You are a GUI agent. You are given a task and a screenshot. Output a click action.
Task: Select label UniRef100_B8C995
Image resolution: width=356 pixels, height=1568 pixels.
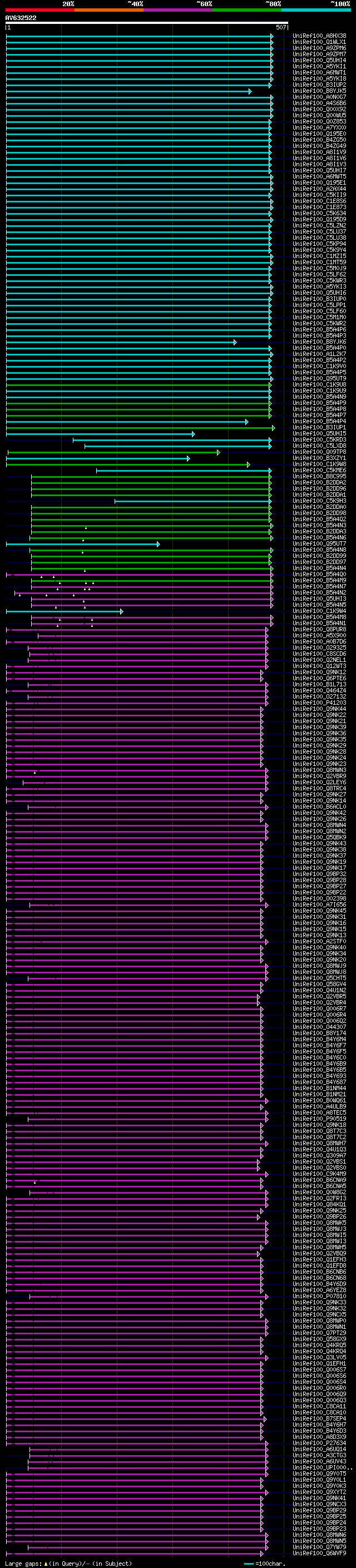319,477
